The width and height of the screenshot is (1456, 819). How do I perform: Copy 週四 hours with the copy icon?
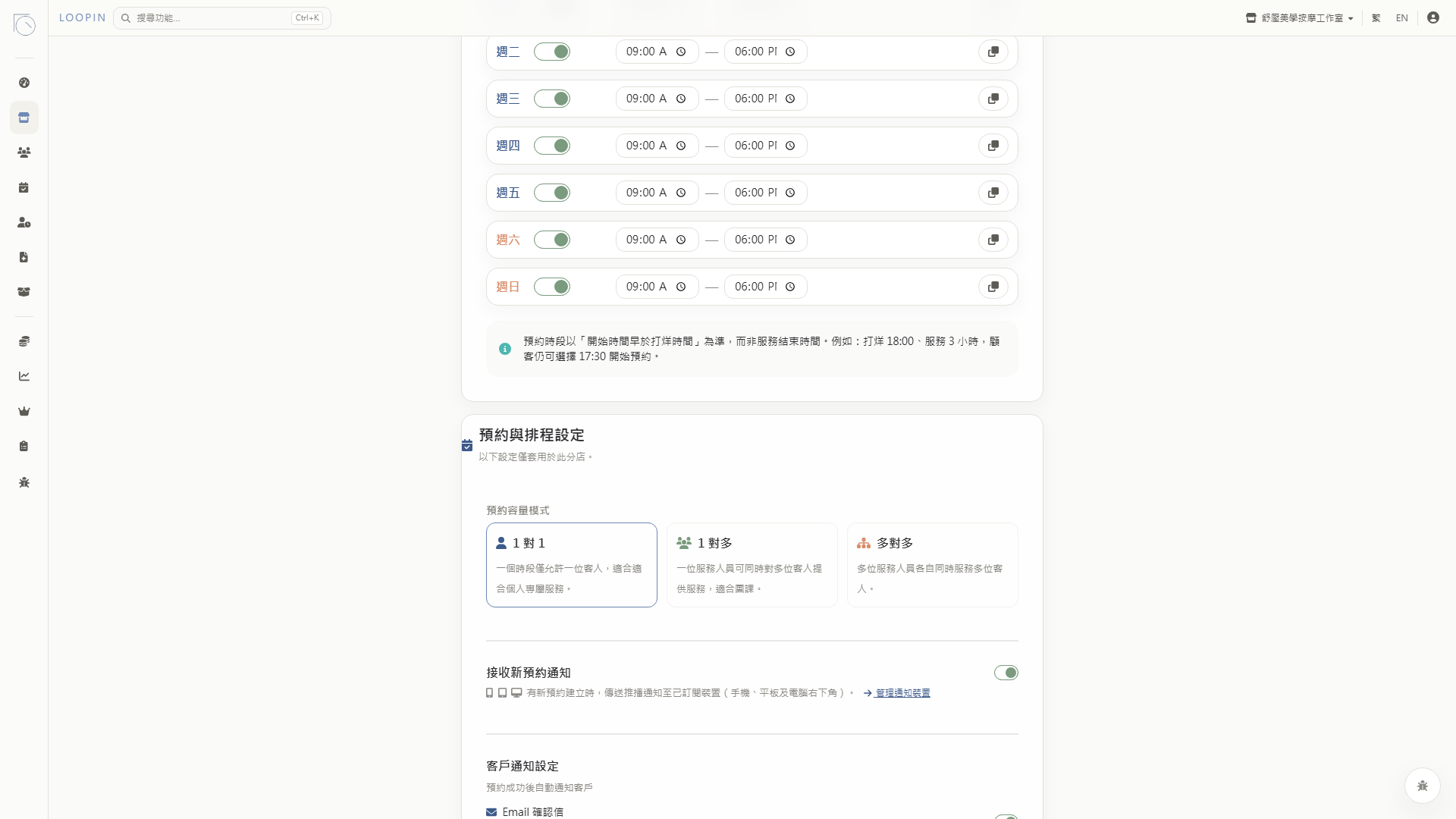(x=993, y=146)
